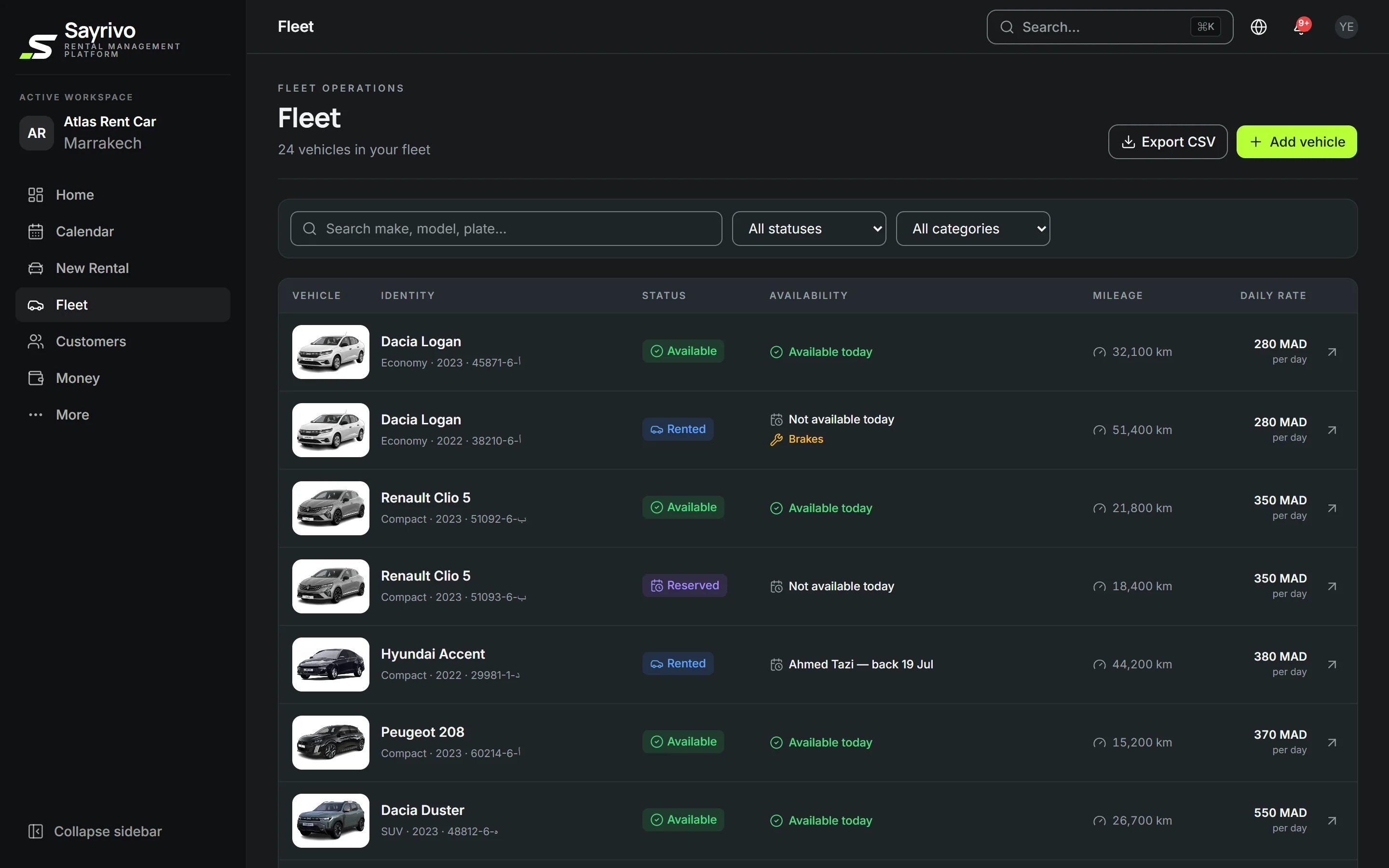The image size is (1389, 868).
Task: Open the arrow link for Renault Clio 51093
Action: [x=1332, y=586]
